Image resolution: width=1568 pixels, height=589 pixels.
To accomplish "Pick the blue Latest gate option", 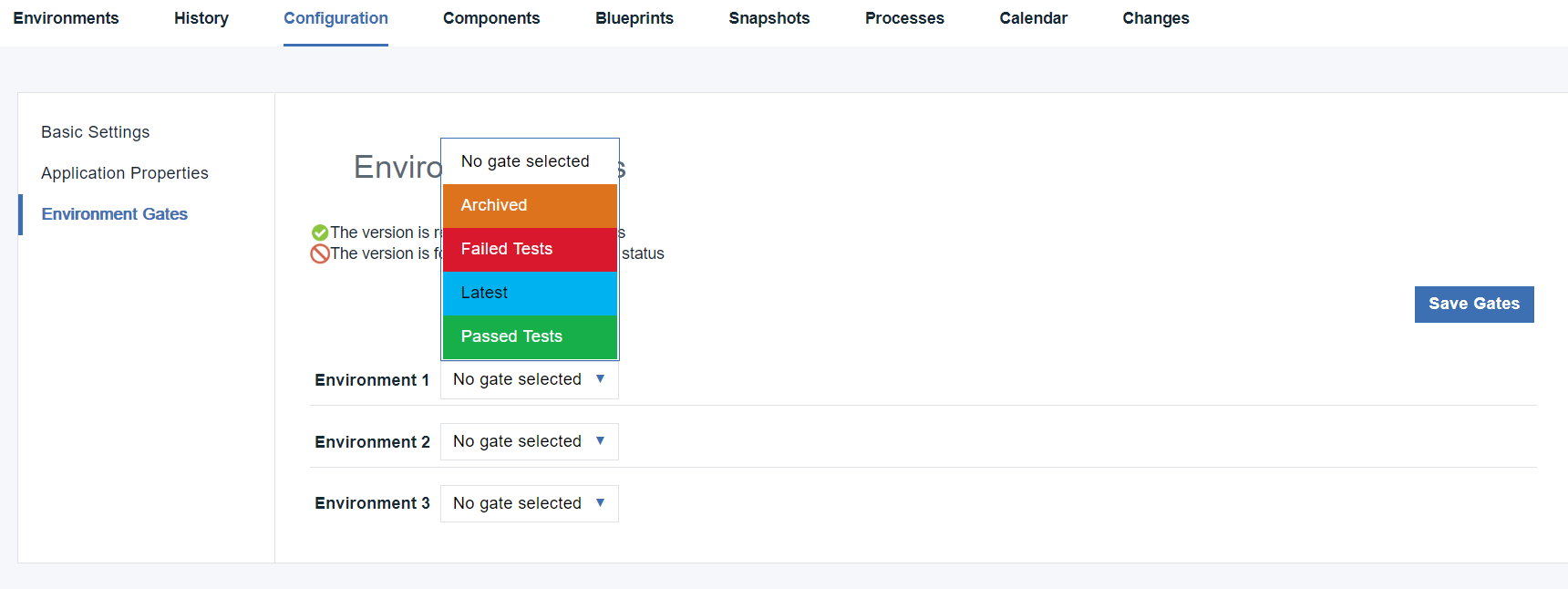I will 530,293.
